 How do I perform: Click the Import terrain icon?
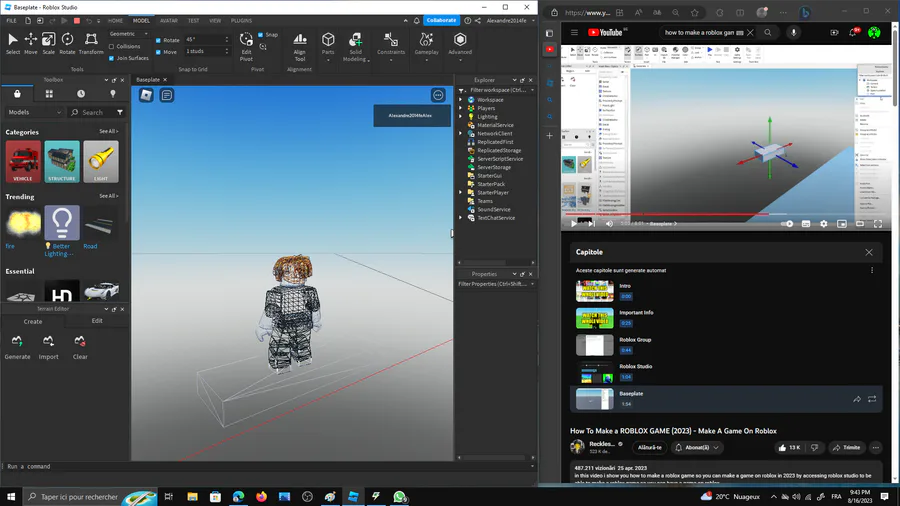click(x=49, y=343)
